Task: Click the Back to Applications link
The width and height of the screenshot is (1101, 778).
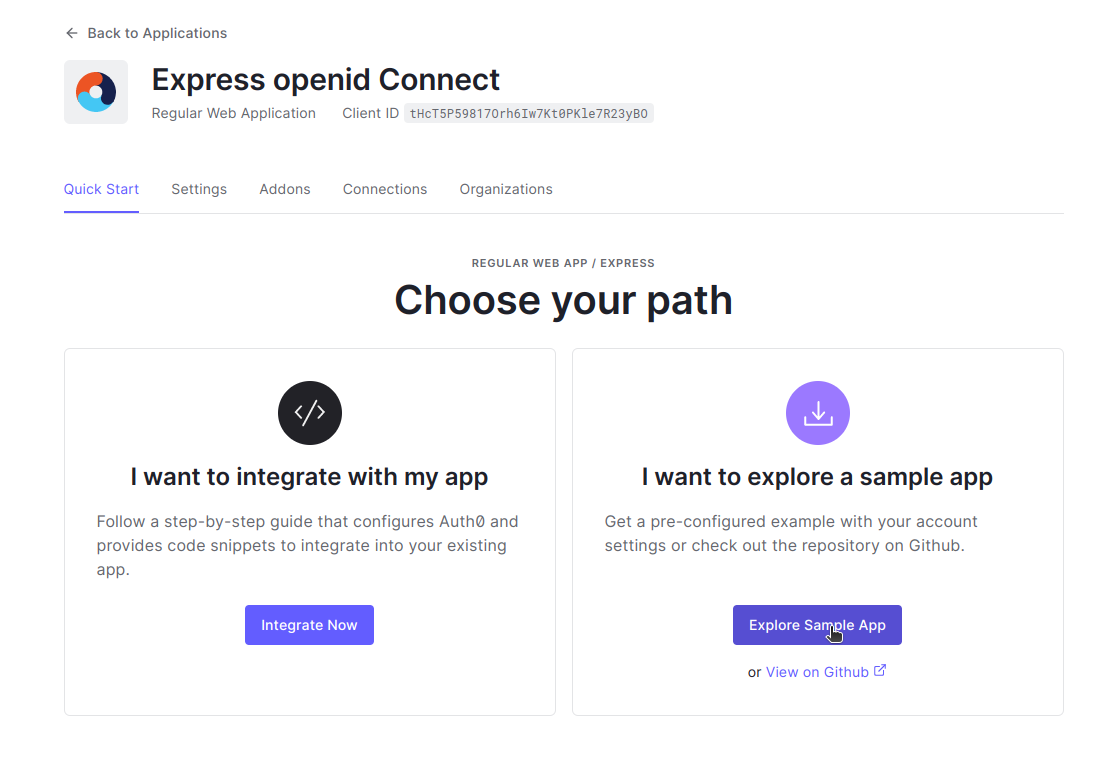Action: click(x=157, y=33)
